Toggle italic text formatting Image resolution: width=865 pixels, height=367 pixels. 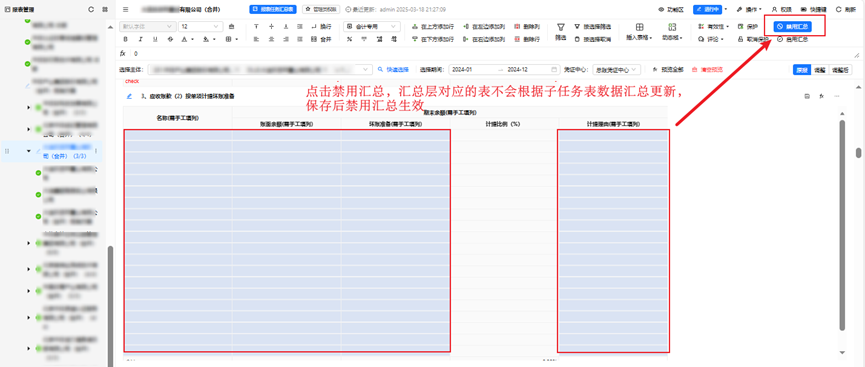tap(140, 39)
